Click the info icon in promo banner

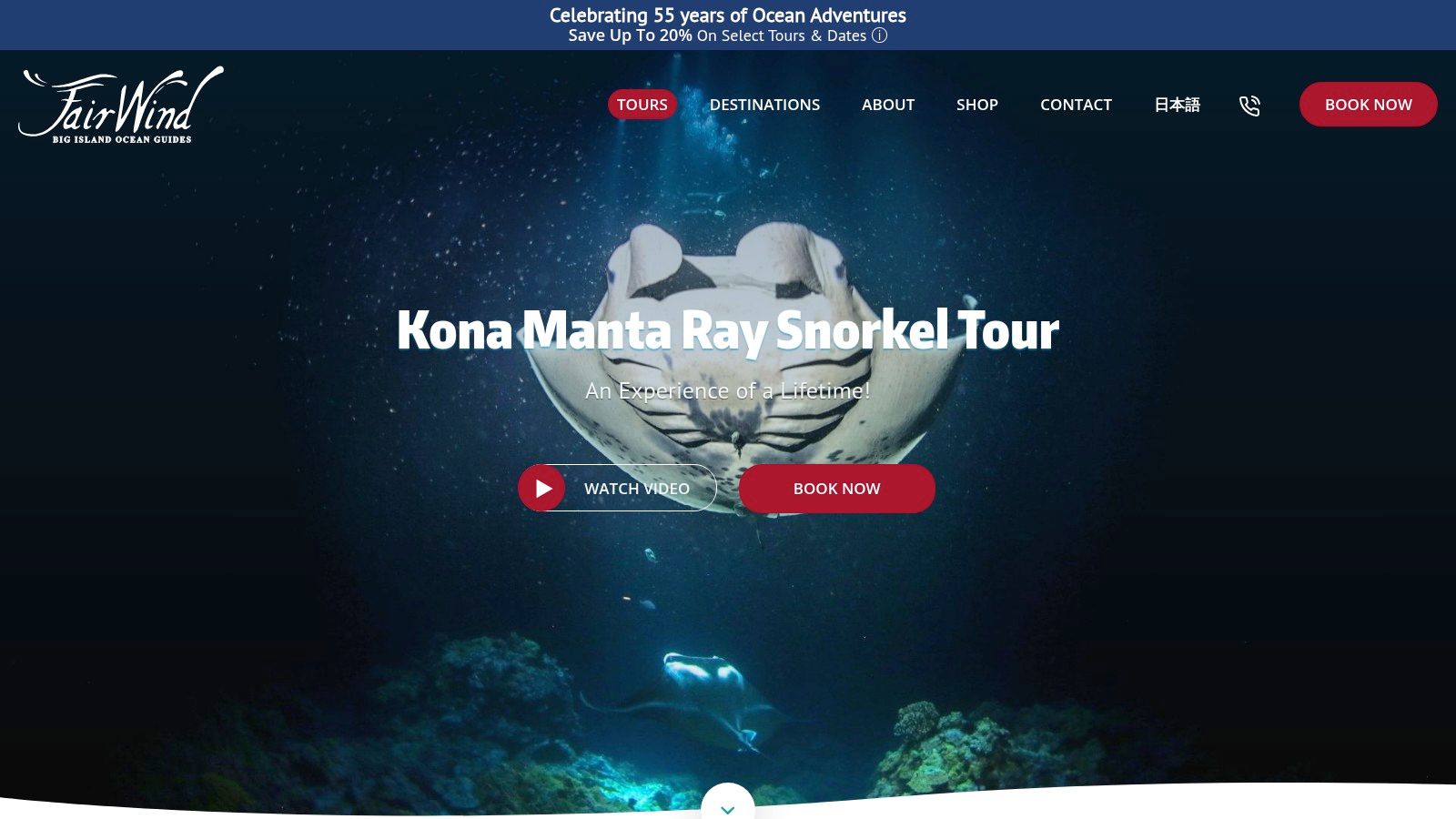pyautogui.click(x=879, y=35)
